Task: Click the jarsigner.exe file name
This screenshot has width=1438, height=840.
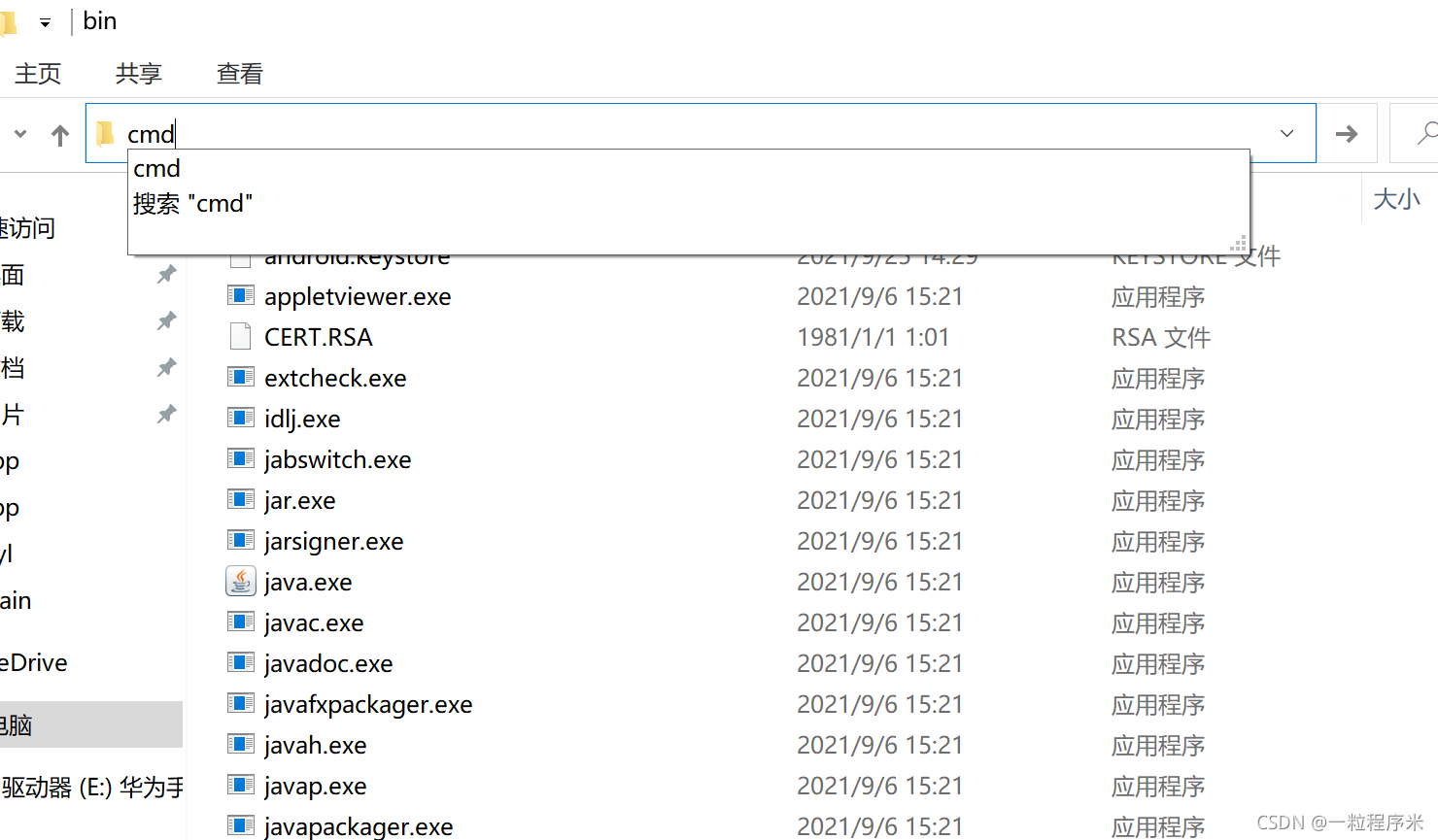Action: [x=334, y=542]
